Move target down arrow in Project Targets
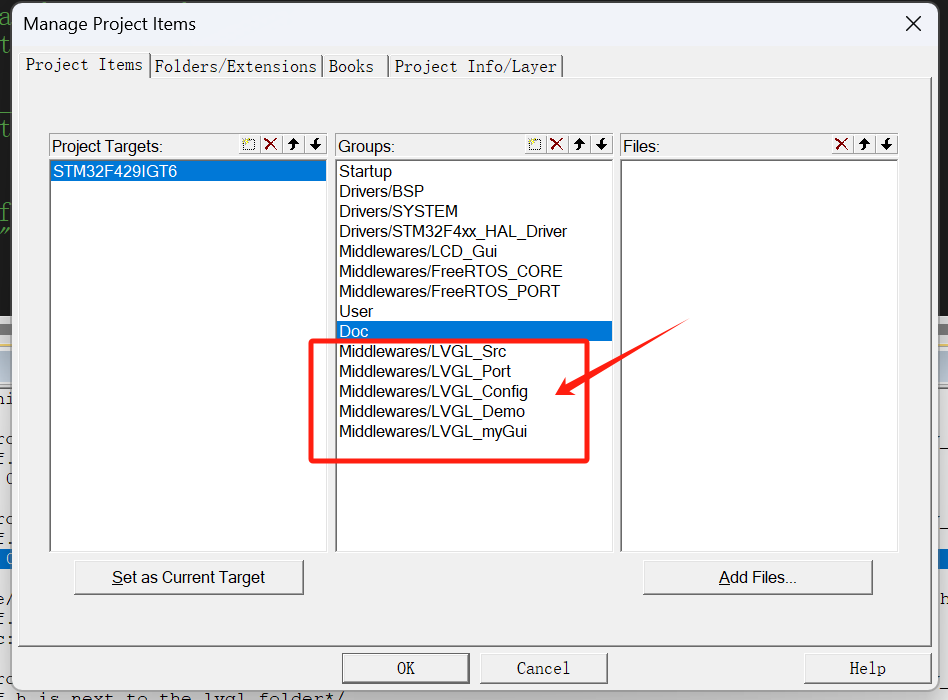 (x=316, y=145)
